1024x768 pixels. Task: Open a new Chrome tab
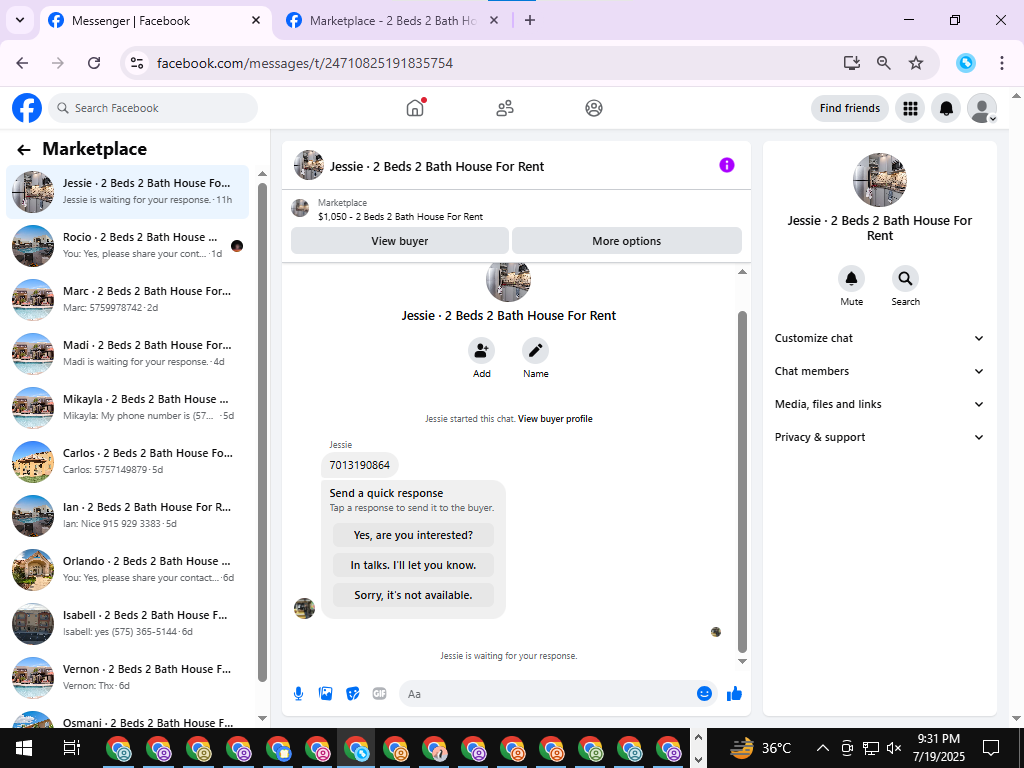tap(530, 20)
